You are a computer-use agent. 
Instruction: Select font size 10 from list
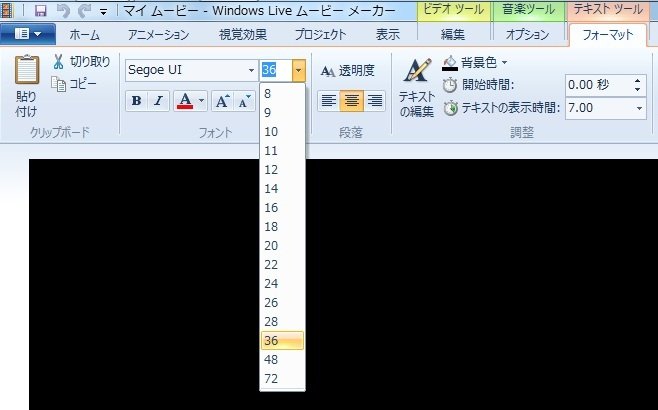click(x=282, y=132)
